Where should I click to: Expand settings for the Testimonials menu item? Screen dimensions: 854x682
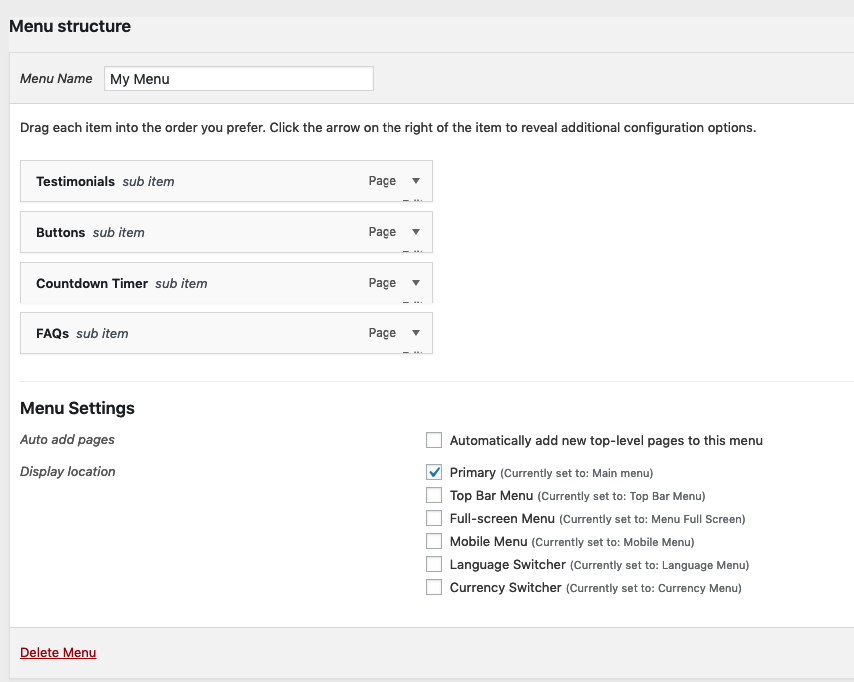[x=415, y=181]
